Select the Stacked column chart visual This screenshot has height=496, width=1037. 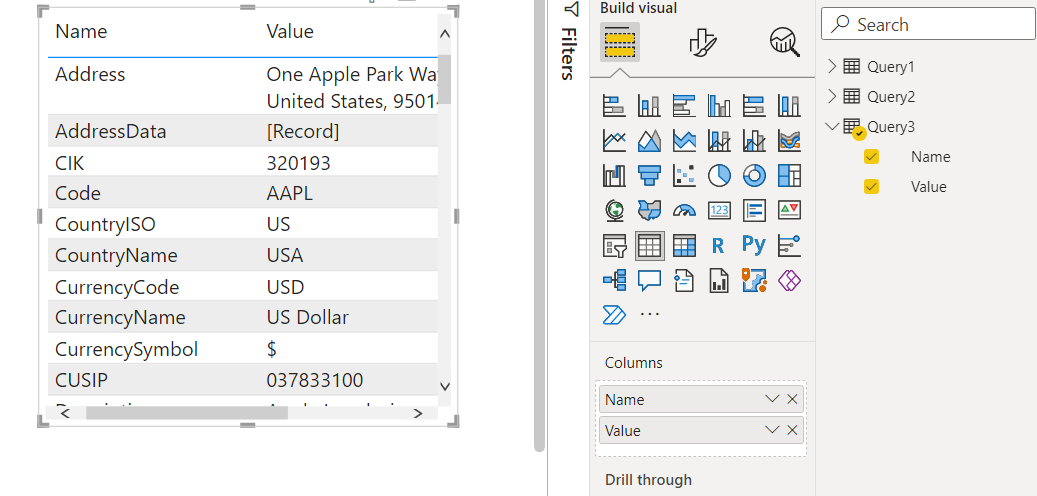point(649,104)
